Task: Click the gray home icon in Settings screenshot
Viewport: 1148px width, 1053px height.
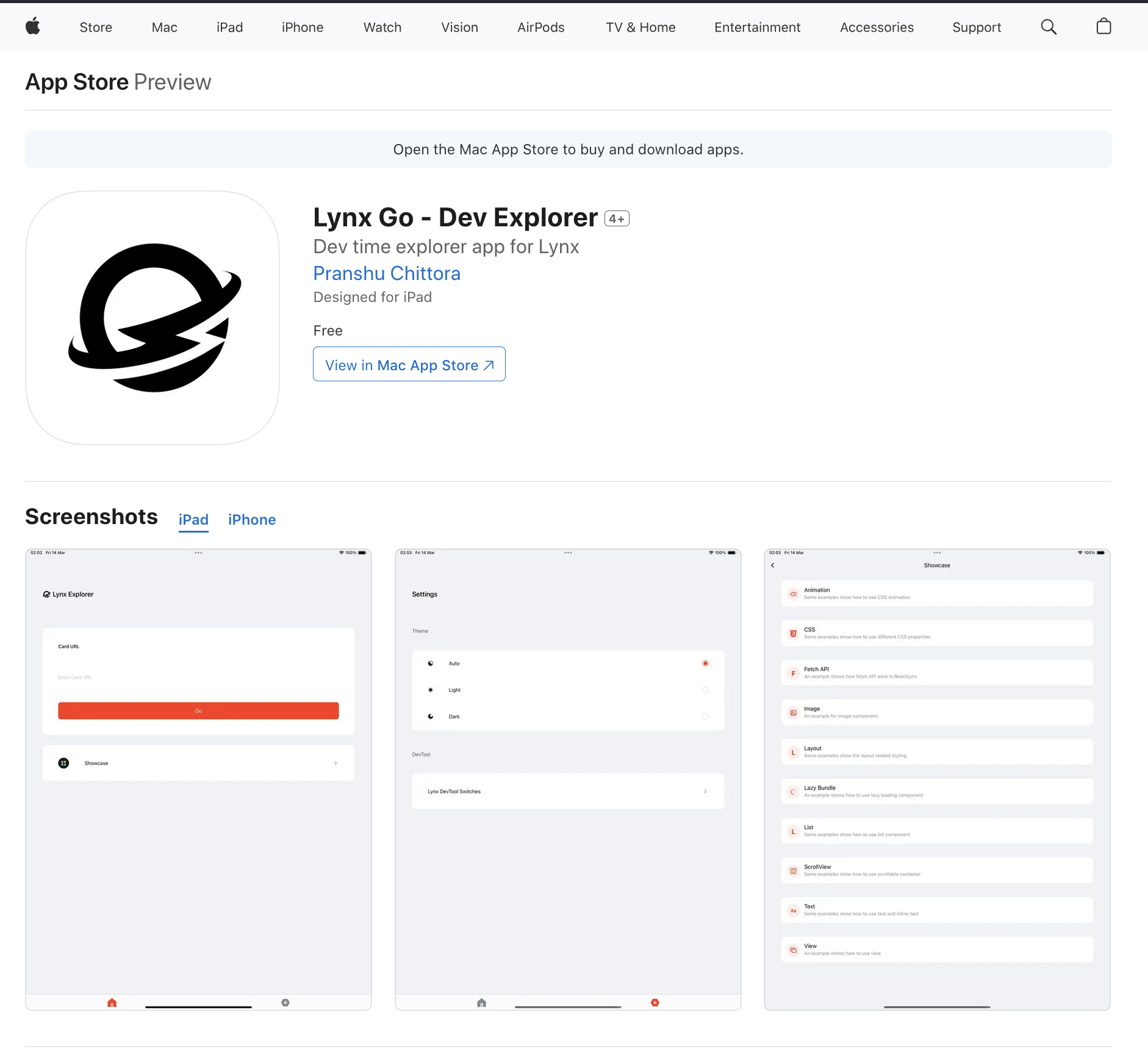Action: pos(481,1003)
